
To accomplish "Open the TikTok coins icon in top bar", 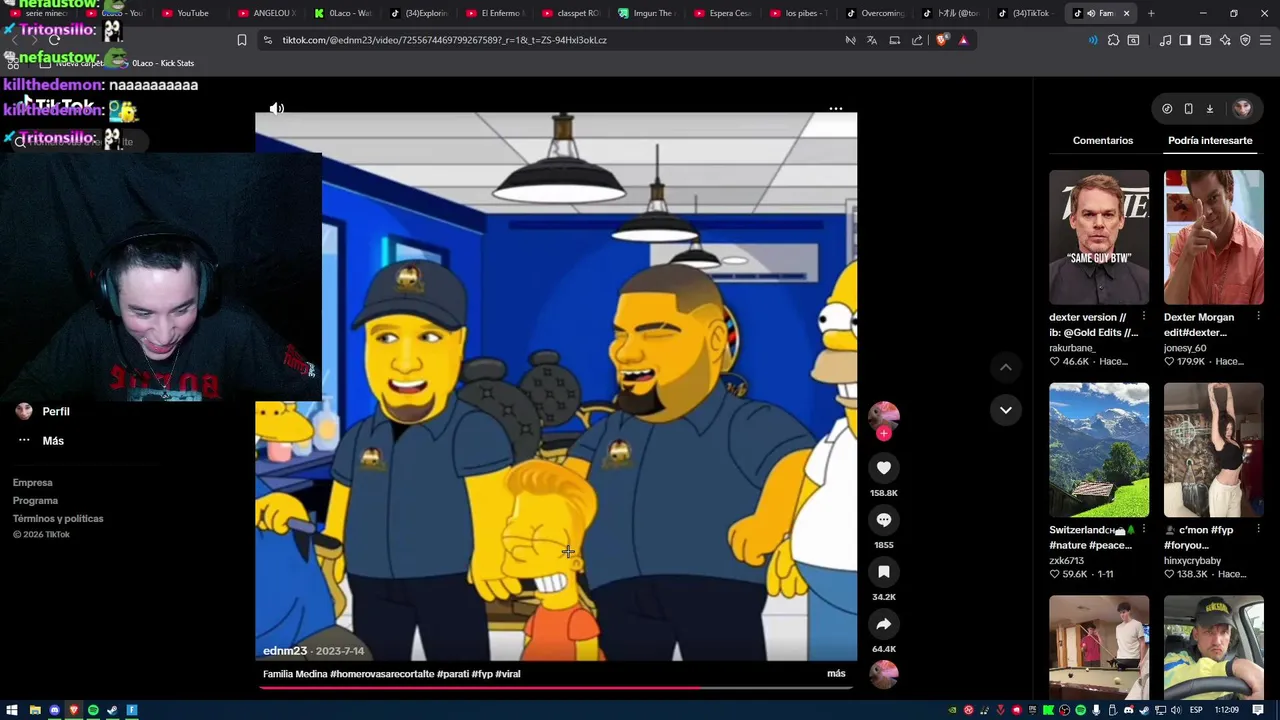I will [1167, 108].
